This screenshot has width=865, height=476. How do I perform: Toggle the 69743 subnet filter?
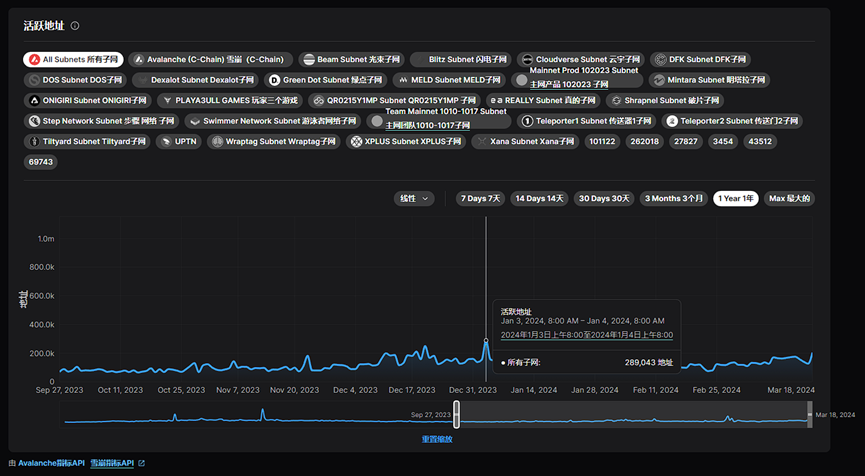tap(41, 162)
